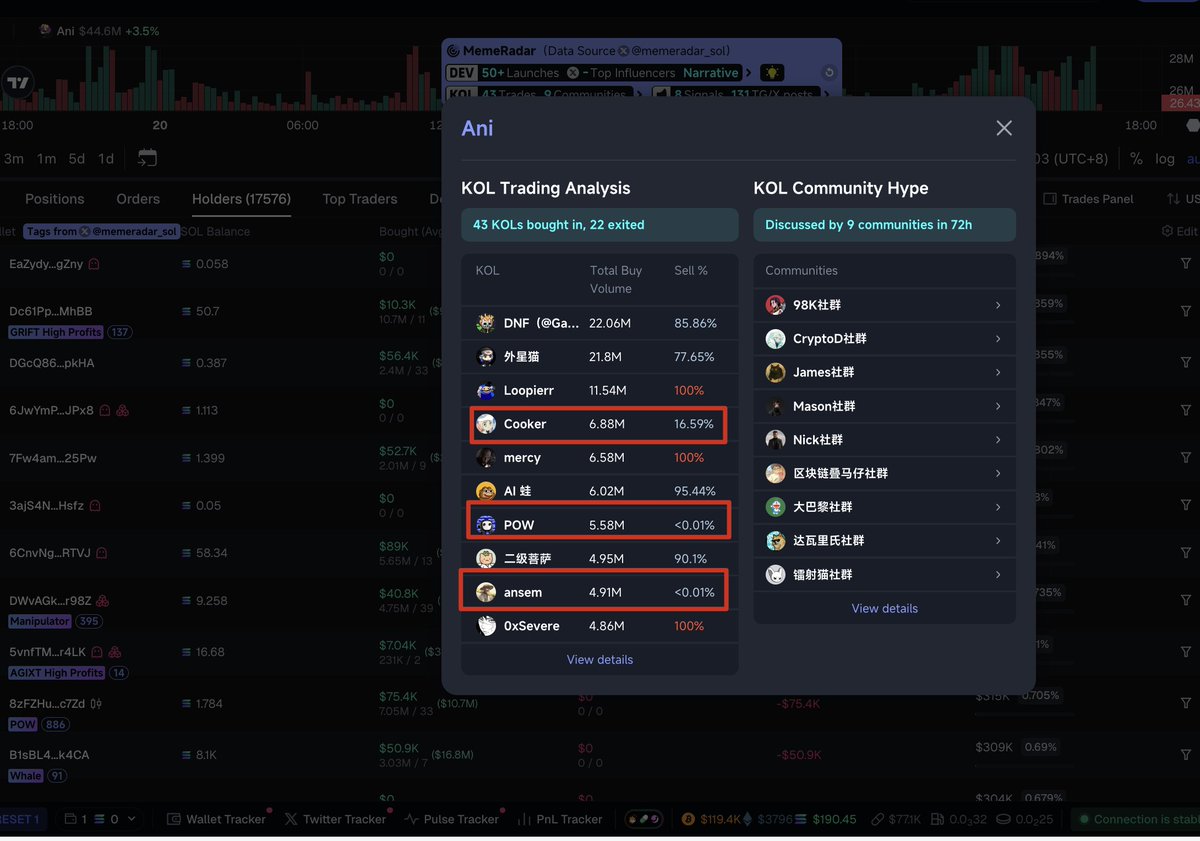Select the 5d chart timeframe
The height and width of the screenshot is (841, 1200).
tap(76, 158)
